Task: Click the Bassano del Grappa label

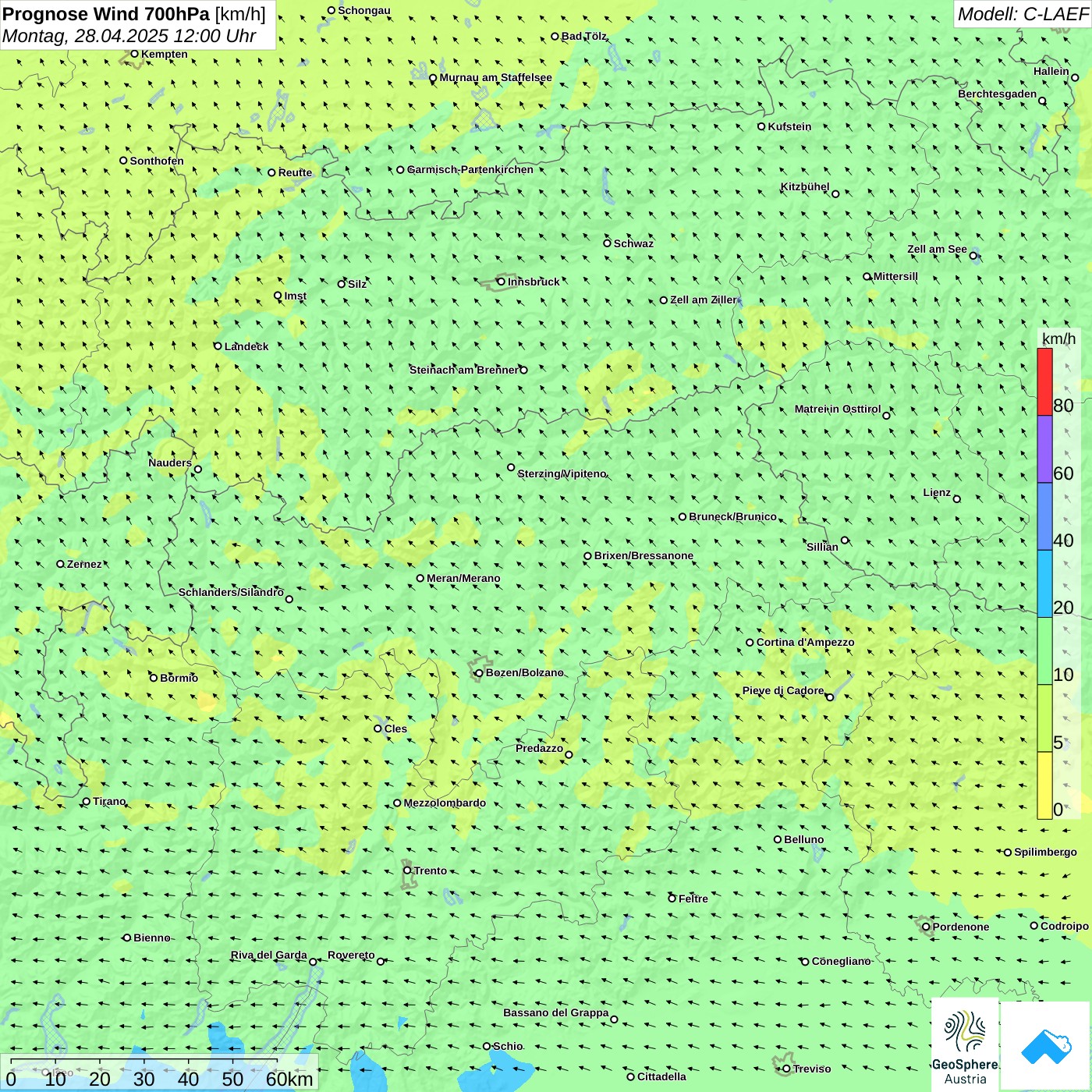Action: point(555,1012)
